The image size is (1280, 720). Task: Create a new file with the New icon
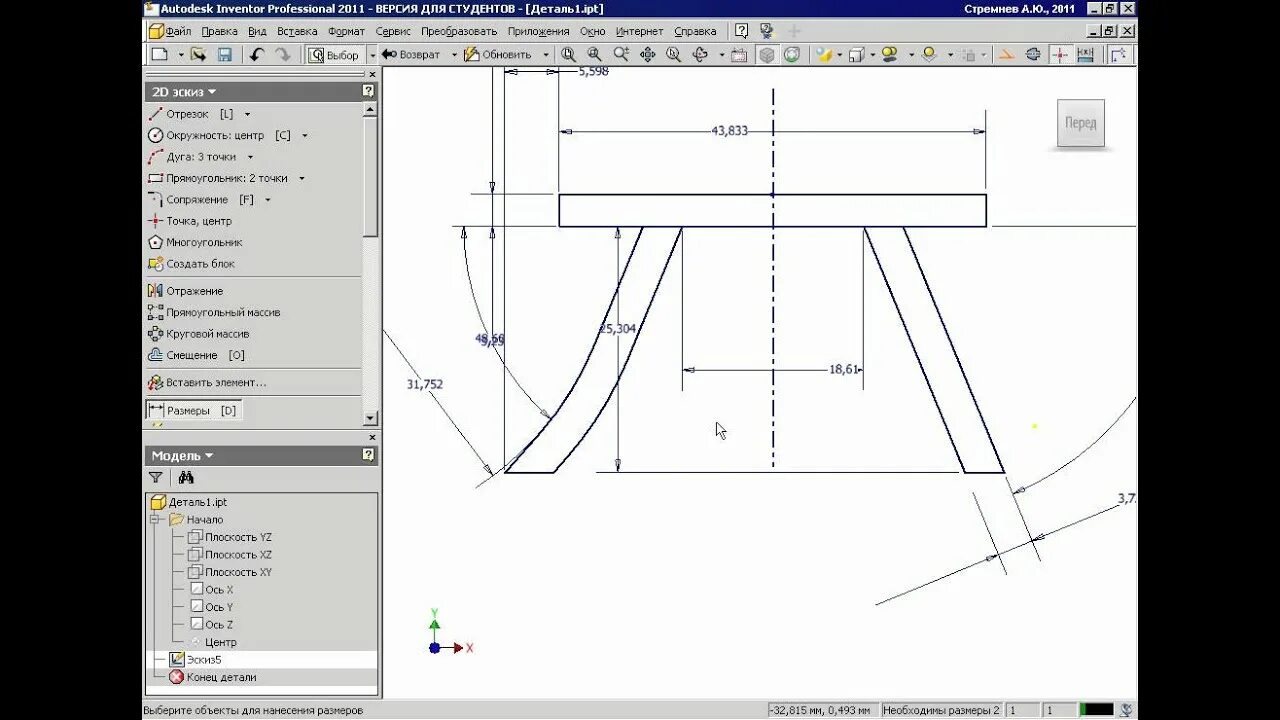pos(159,54)
